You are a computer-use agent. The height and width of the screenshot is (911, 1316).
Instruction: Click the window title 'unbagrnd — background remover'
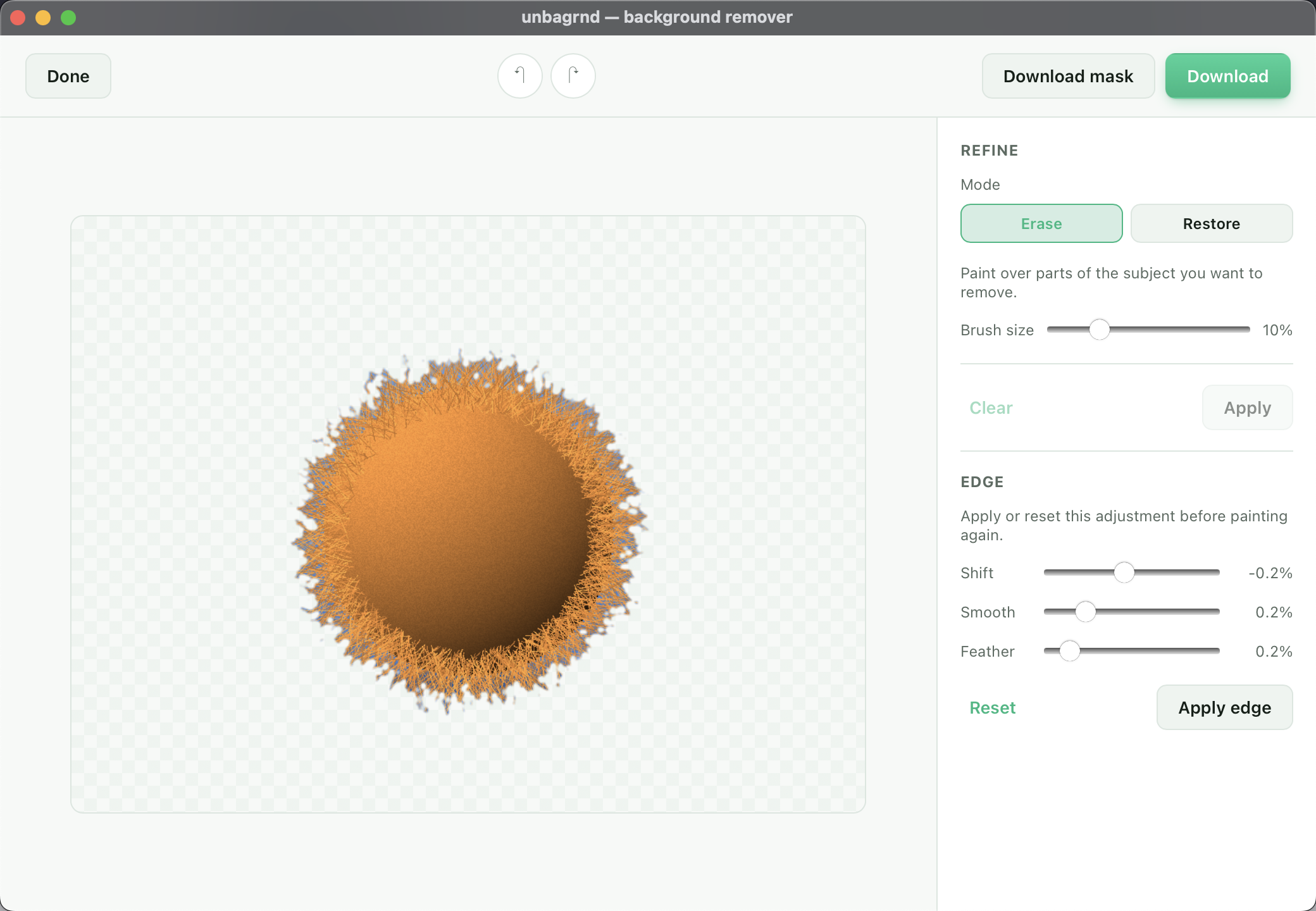[657, 17]
